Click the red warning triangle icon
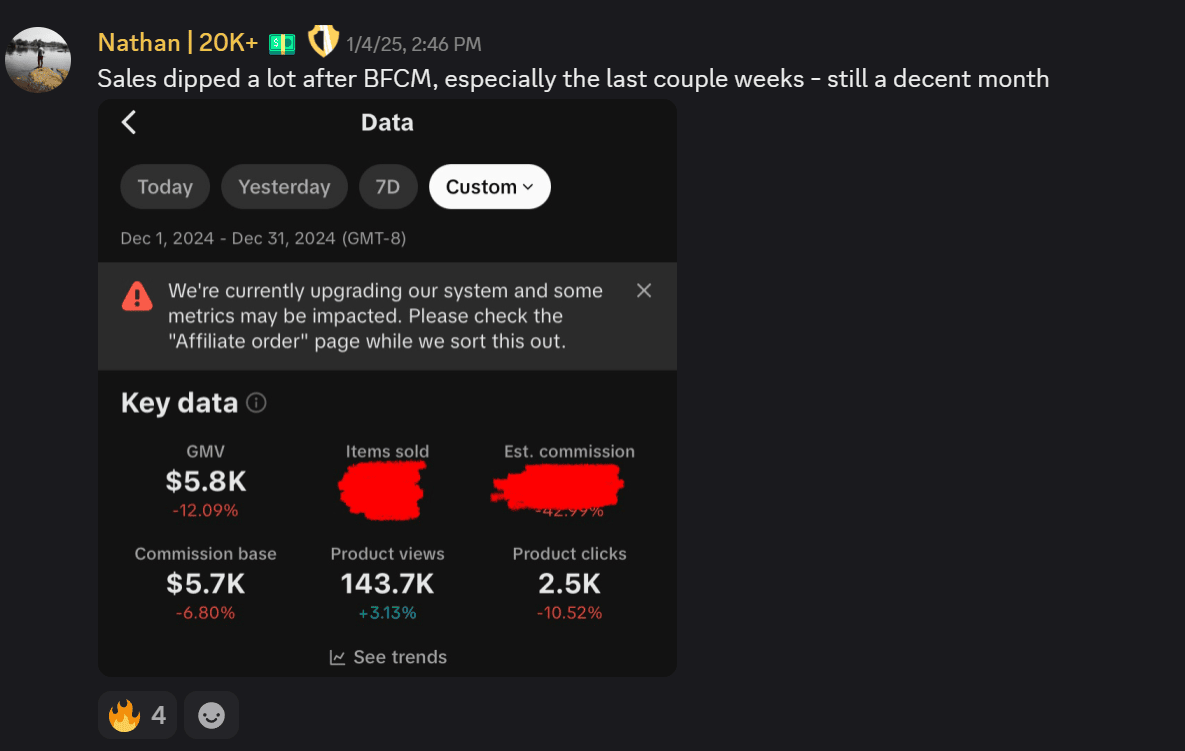Viewport: 1185px width, 751px height. [x=137, y=296]
